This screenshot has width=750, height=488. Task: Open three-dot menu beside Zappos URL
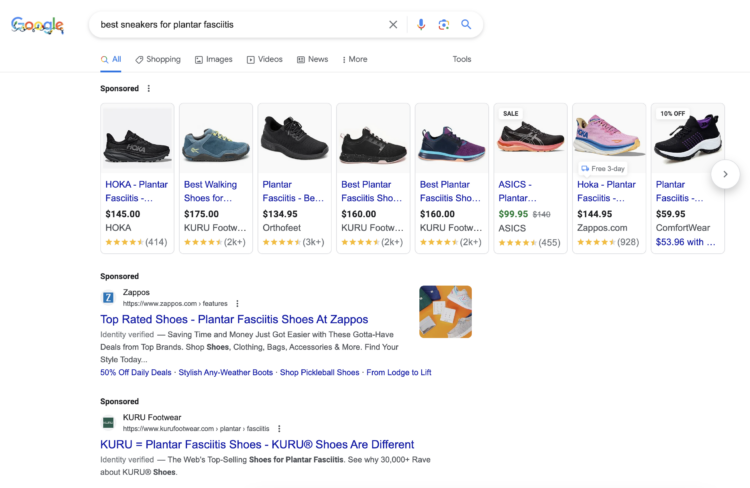coord(237,303)
